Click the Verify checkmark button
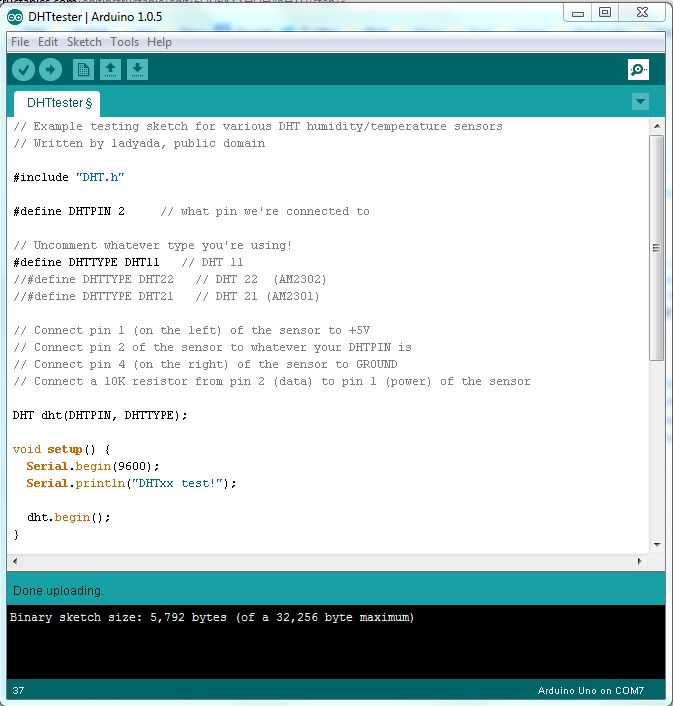The width and height of the screenshot is (673, 706). click(x=23, y=70)
